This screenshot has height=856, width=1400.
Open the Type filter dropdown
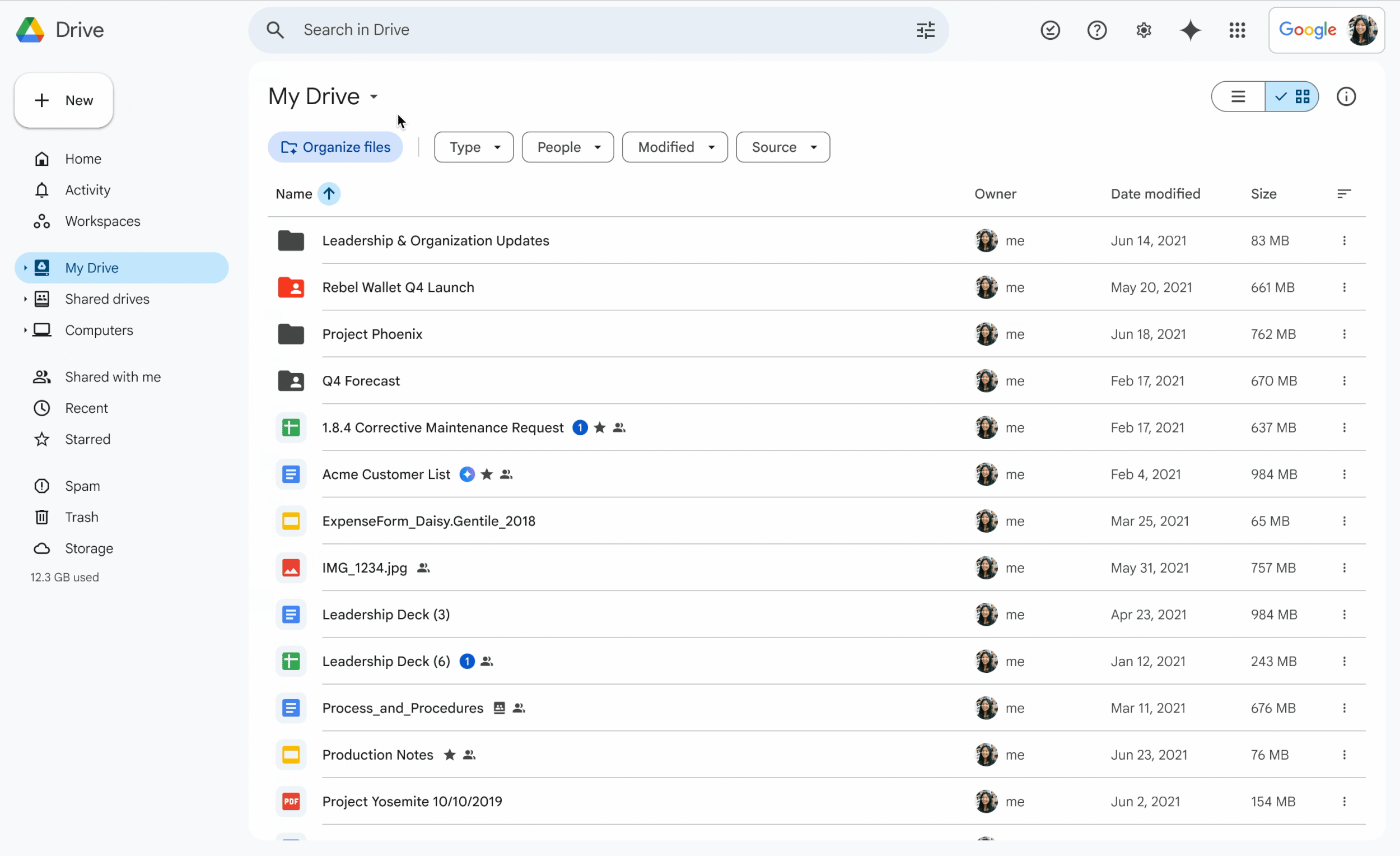click(x=473, y=147)
